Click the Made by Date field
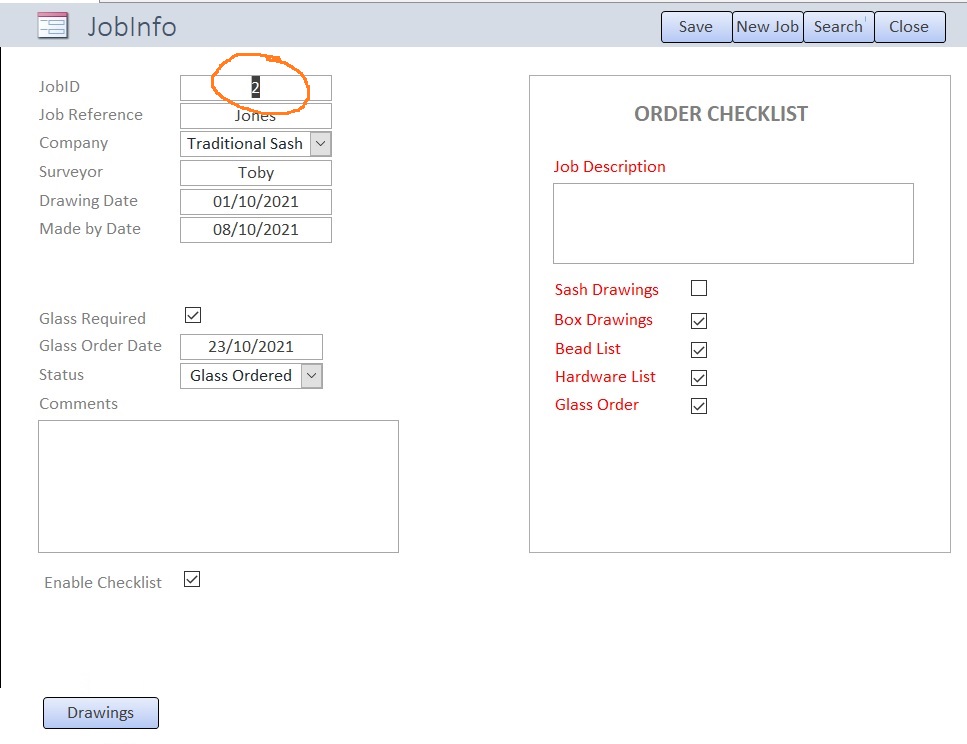 256,229
